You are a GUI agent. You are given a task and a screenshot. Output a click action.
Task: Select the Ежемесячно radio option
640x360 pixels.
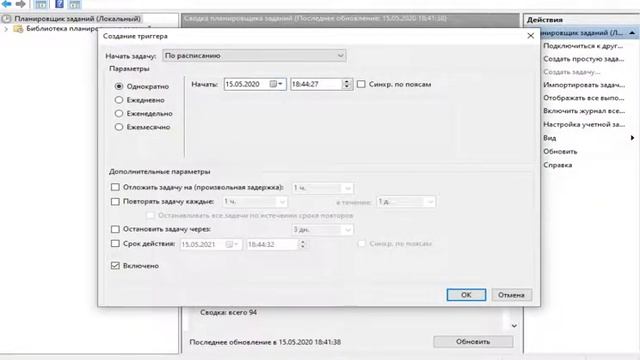coord(119,127)
